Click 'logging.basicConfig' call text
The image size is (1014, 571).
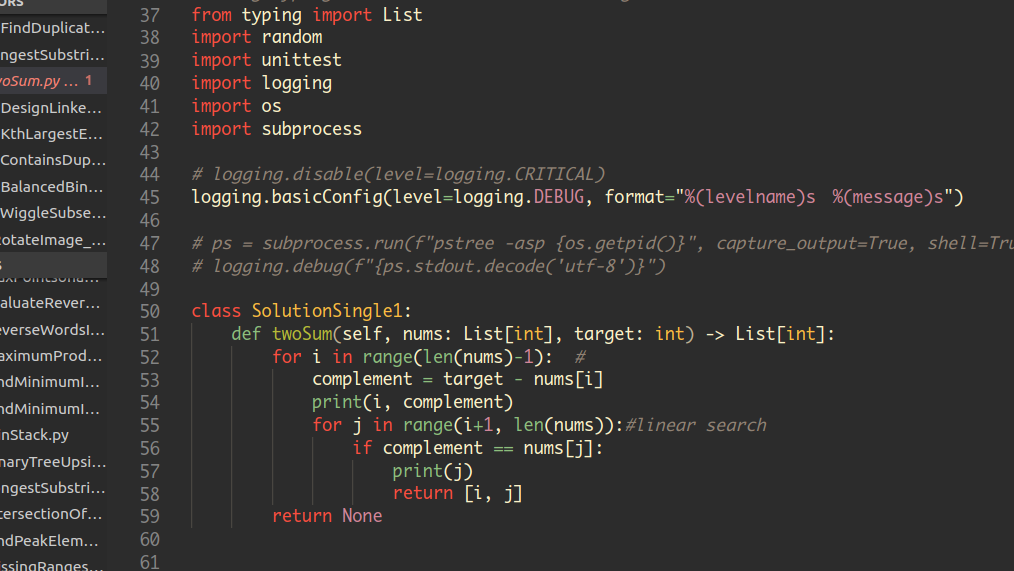click(x=287, y=197)
